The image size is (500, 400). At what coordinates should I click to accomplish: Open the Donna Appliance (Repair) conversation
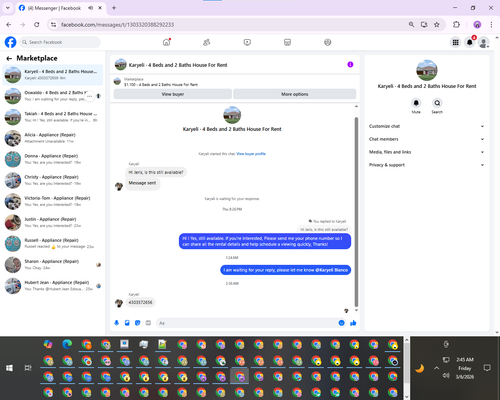pyautogui.click(x=53, y=159)
